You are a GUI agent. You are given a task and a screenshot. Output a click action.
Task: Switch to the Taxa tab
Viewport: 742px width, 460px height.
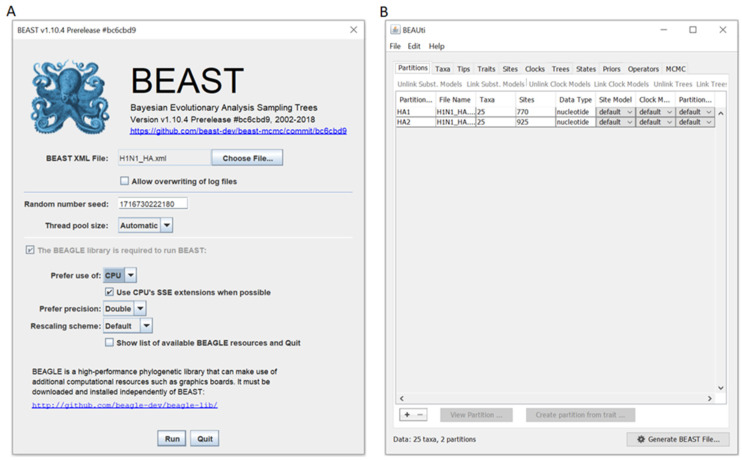(x=442, y=69)
